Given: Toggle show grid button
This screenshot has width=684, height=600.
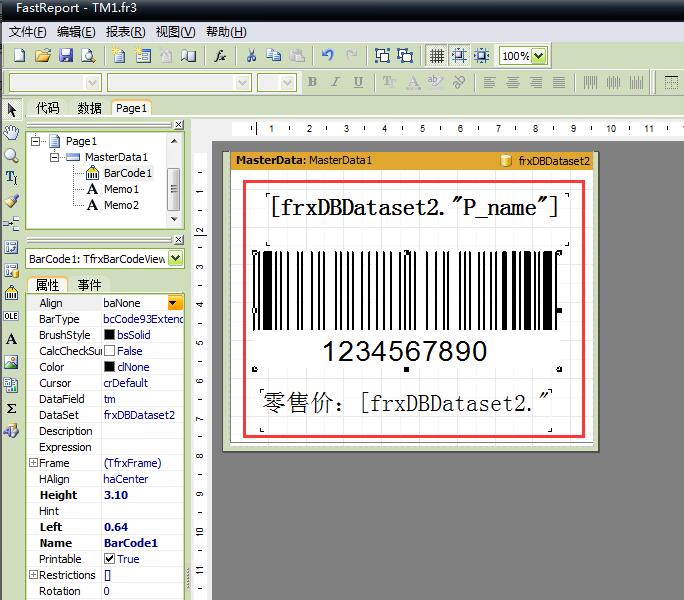Looking at the screenshot, I should click(x=437, y=56).
